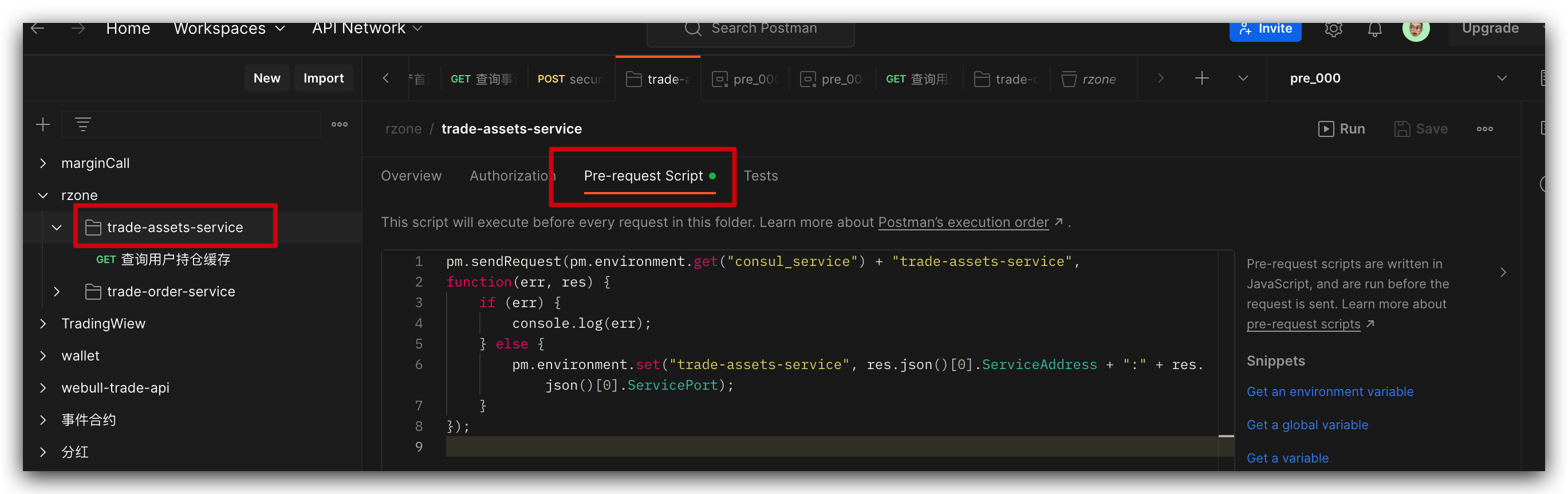Click the New button
This screenshot has width=1568, height=494.
[267, 78]
